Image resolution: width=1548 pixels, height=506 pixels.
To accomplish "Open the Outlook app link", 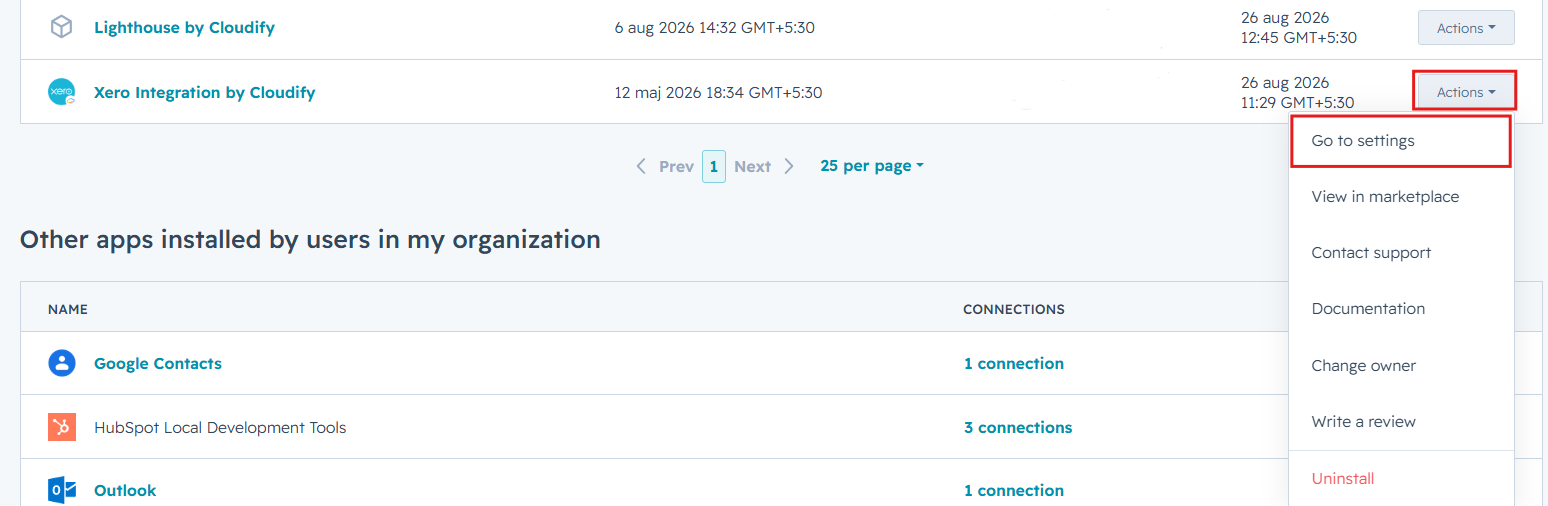I will coord(125,490).
